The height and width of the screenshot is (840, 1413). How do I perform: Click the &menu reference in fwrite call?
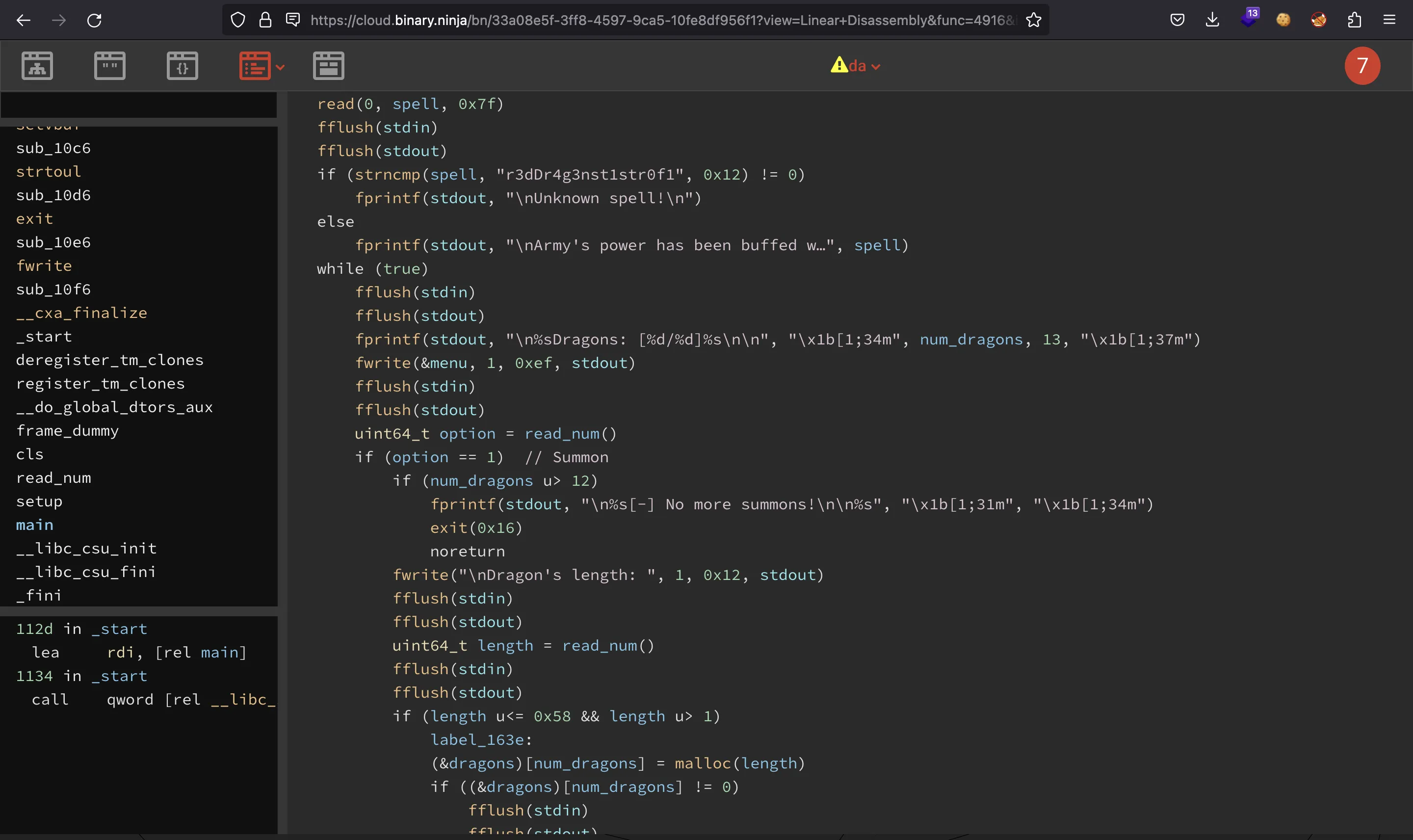coord(444,363)
